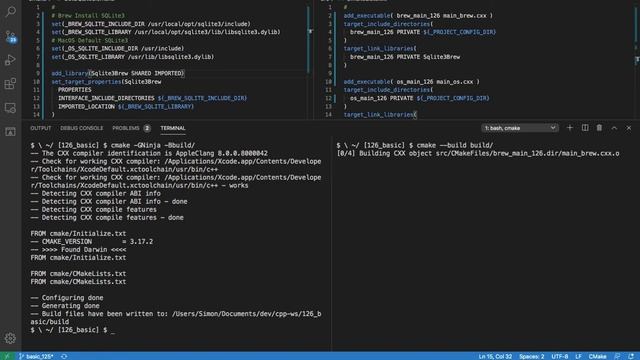Open the terminal selector '1: bash, cmake' dropdown
640x360 pixels.
520,128
